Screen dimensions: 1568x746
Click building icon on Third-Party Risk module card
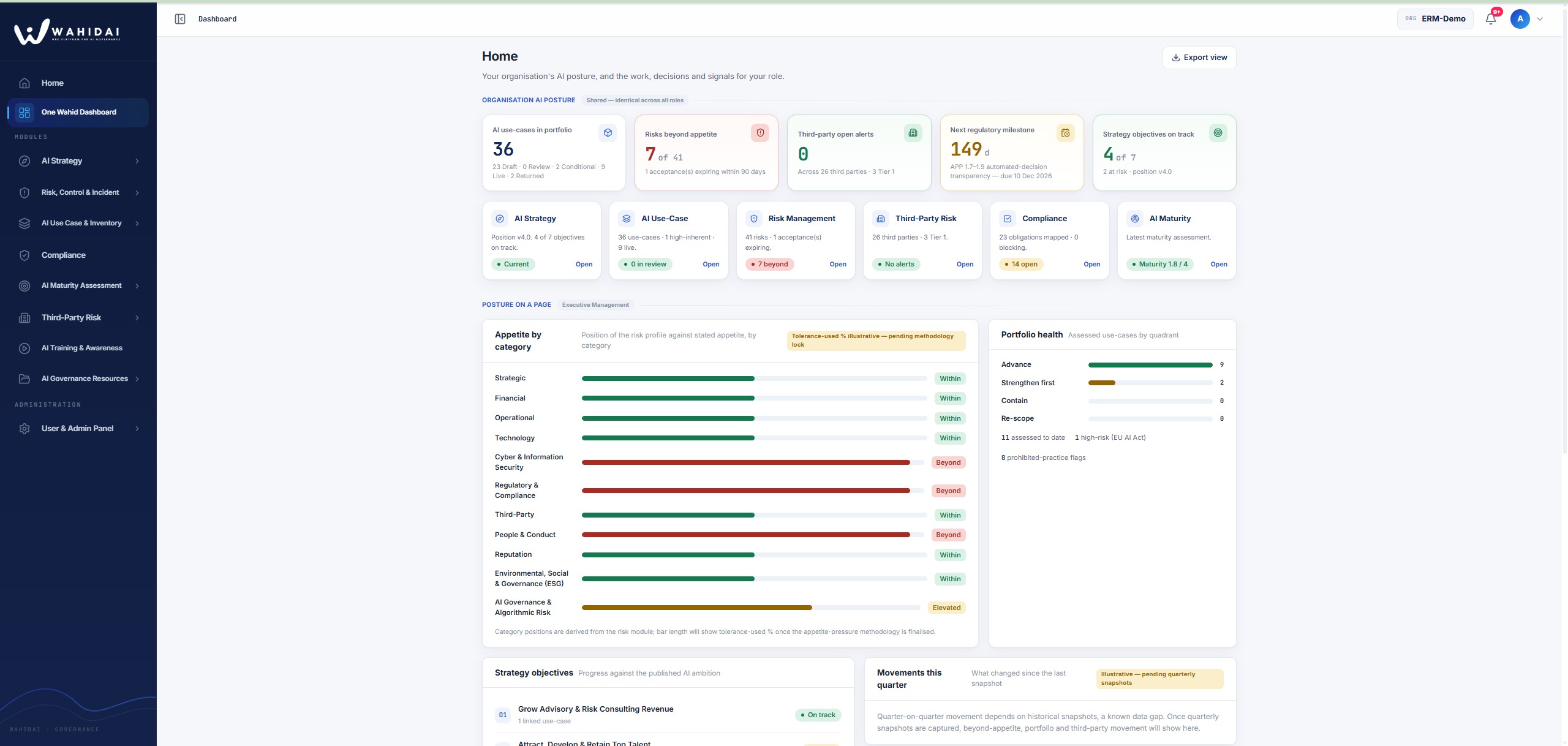pos(881,219)
